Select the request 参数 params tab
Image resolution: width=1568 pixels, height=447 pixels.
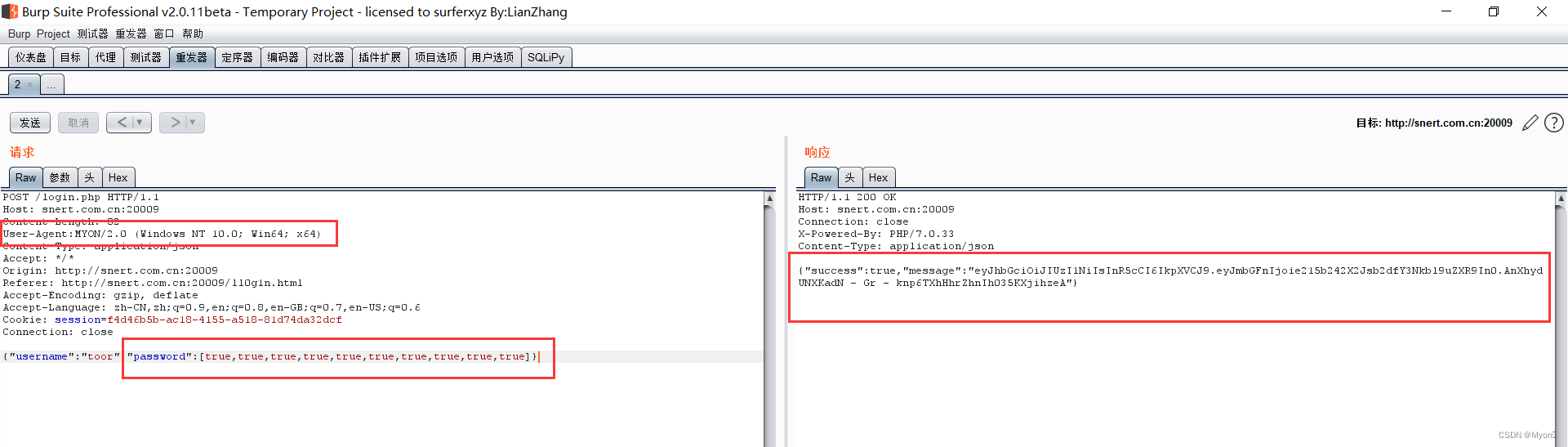click(x=60, y=177)
